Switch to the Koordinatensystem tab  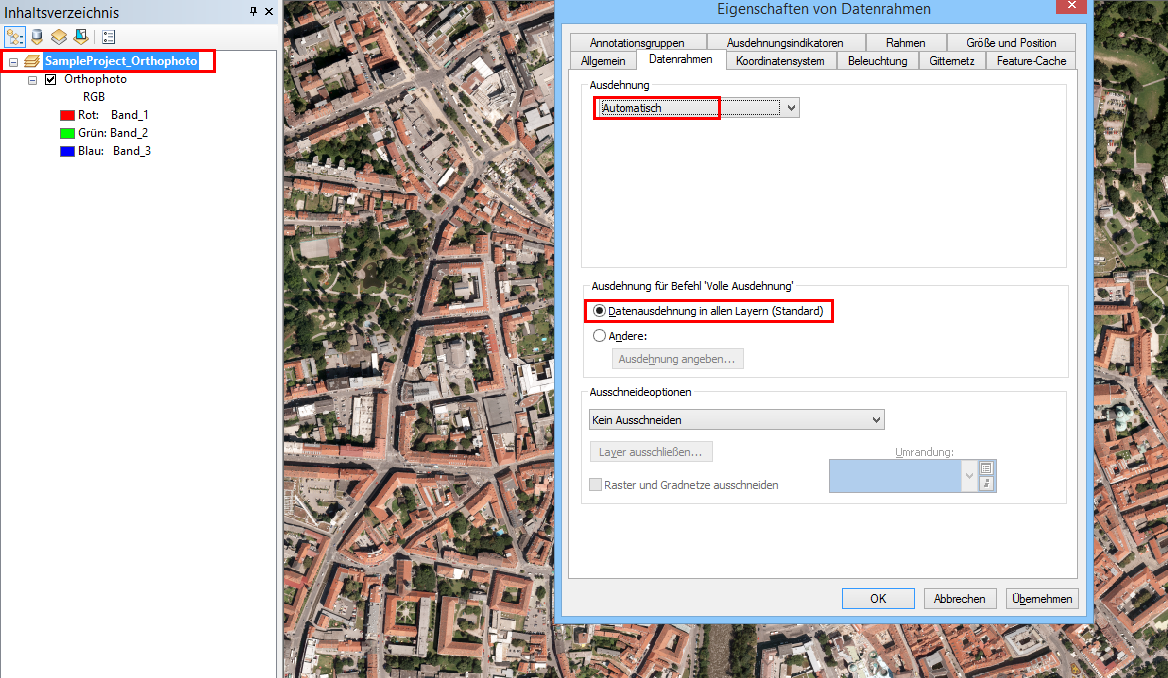782,60
